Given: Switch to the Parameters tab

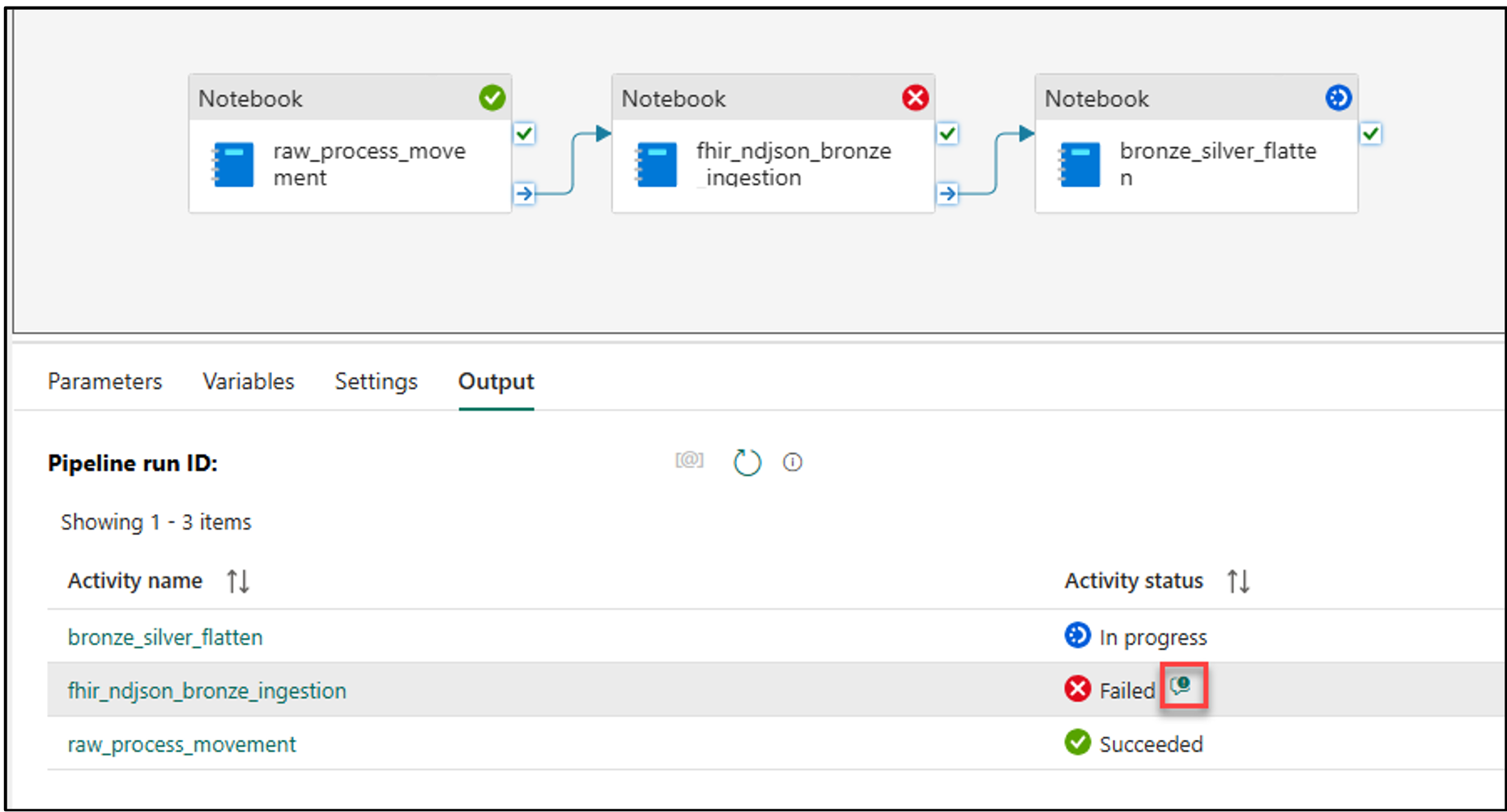Looking at the screenshot, I should [104, 381].
